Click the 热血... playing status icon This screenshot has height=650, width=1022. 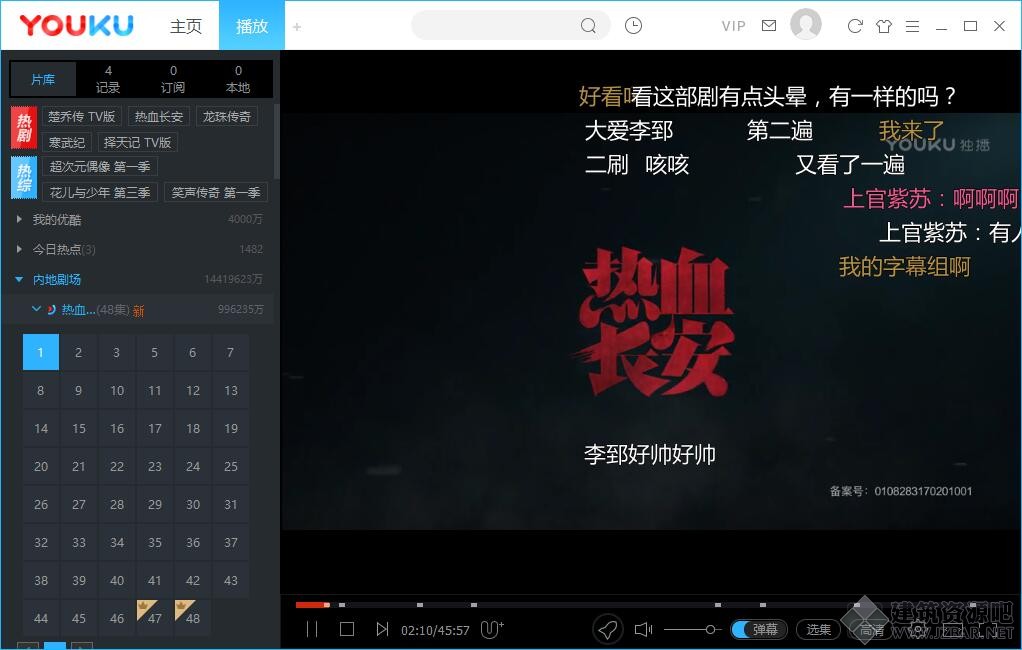[51, 310]
